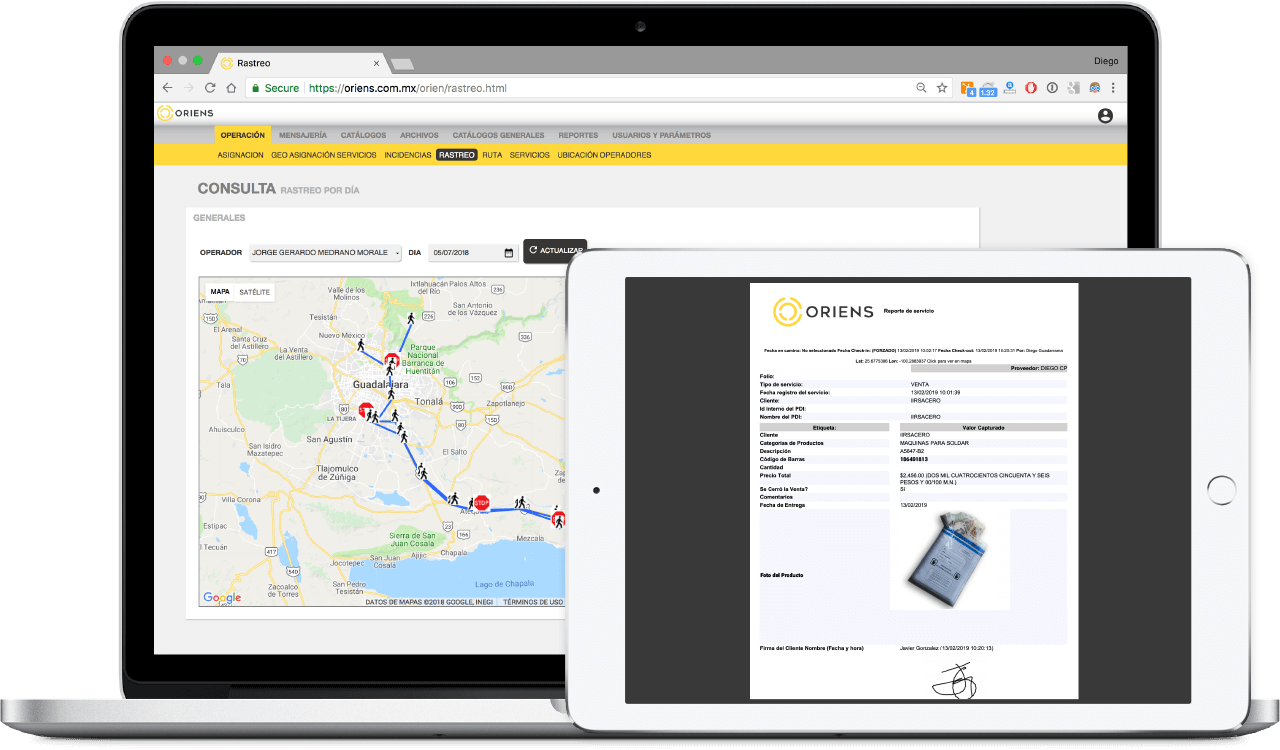The height and width of the screenshot is (750, 1280).
Task: Click the walking figure marker near Nuevo México
Action: point(362,344)
